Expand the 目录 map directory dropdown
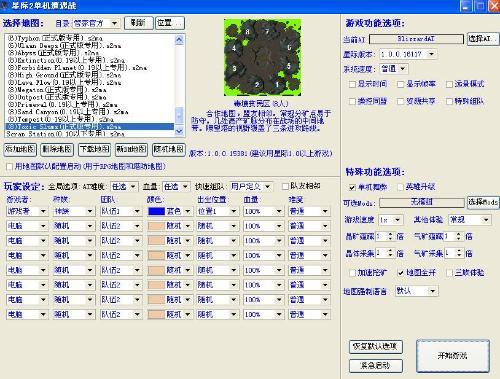The image size is (500, 379). [114, 23]
